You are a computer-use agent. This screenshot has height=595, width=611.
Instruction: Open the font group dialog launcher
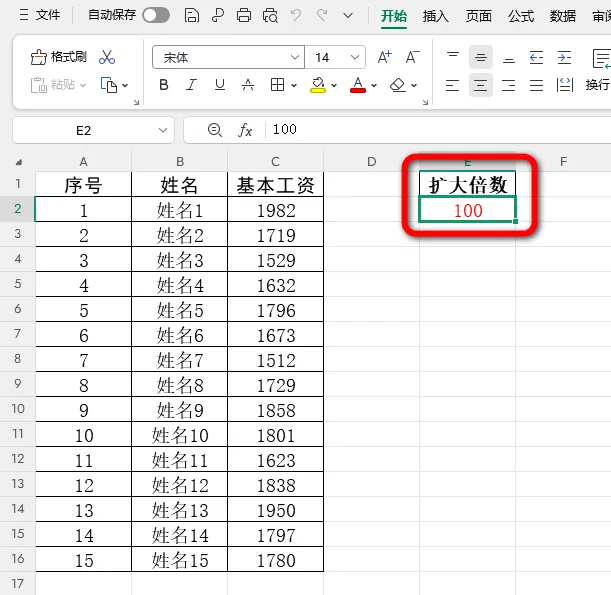pyautogui.click(x=425, y=102)
